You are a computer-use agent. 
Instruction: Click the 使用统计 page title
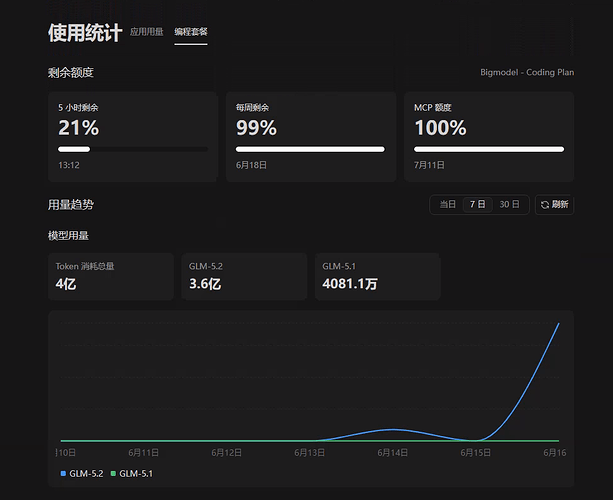click(85, 32)
